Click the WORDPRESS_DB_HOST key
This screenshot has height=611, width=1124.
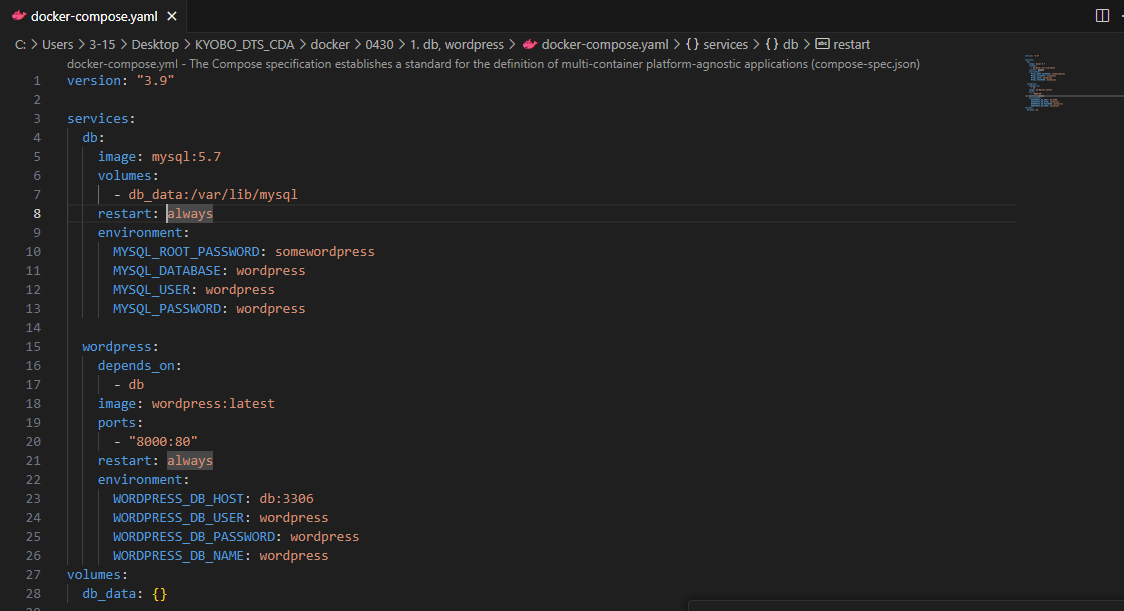[178, 498]
